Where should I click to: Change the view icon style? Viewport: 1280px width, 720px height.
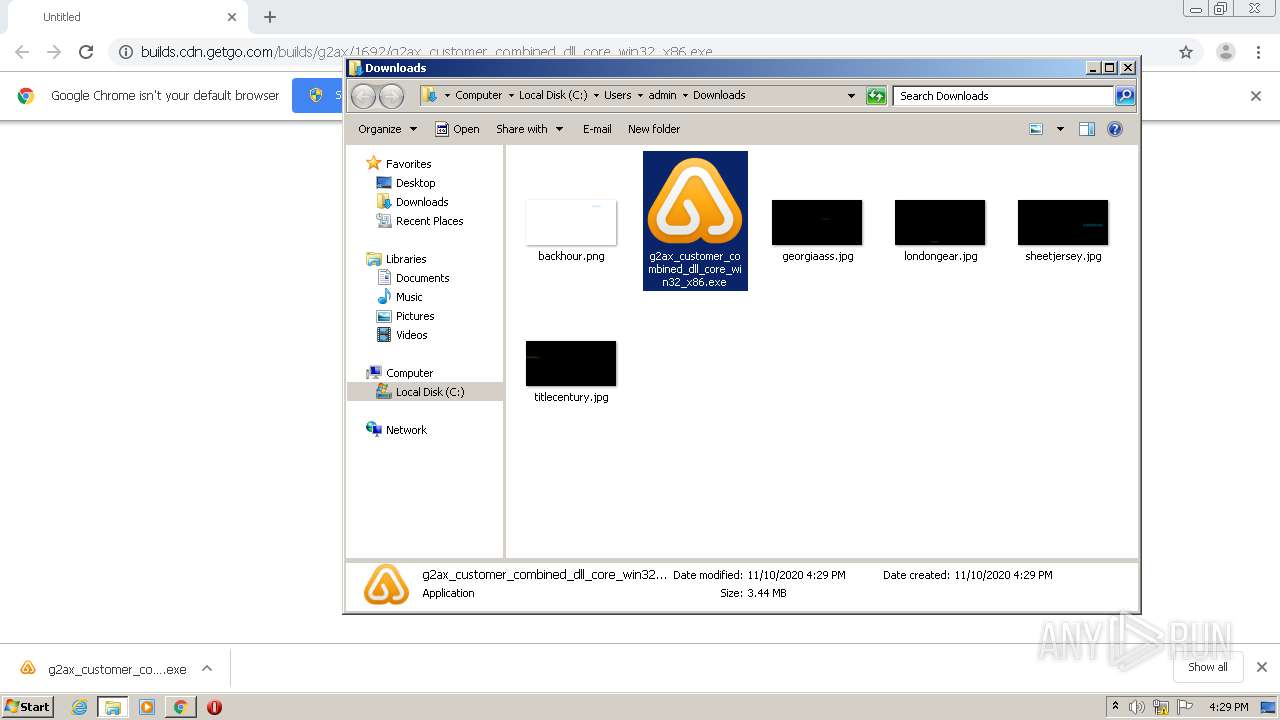1036,129
